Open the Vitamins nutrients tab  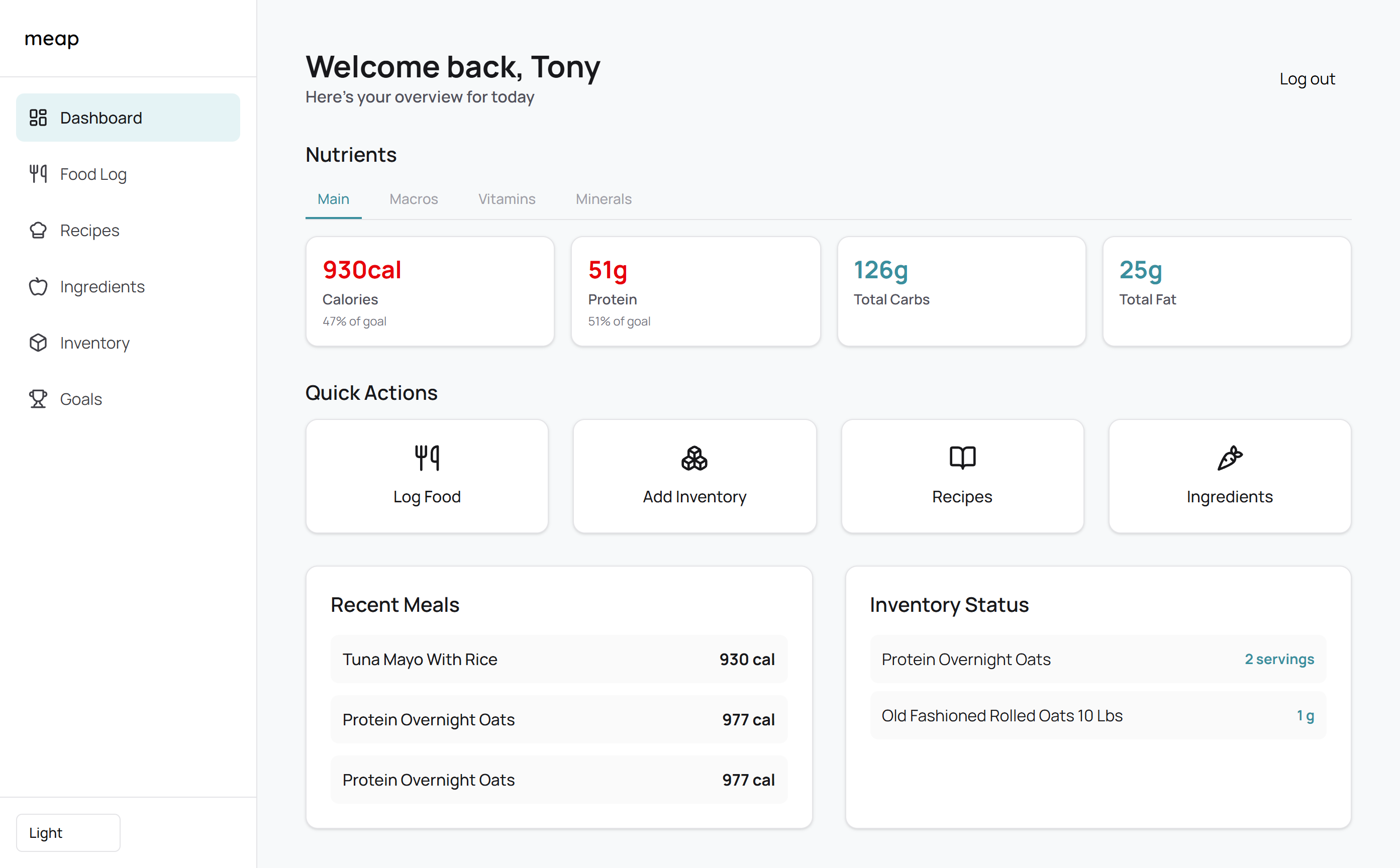coord(507,198)
